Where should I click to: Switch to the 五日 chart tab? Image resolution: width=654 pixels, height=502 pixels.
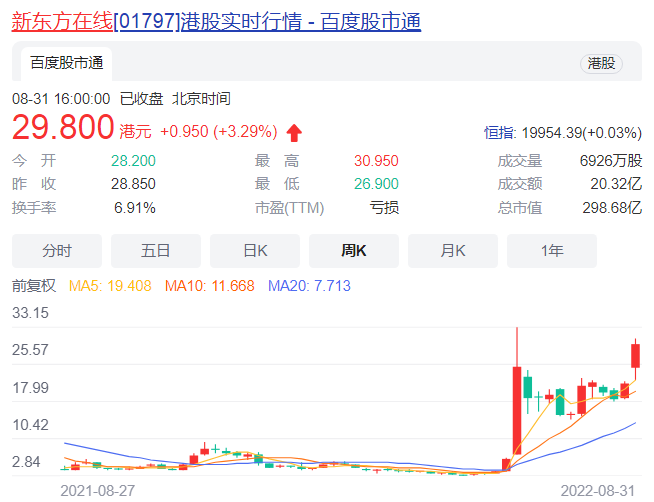click(156, 251)
